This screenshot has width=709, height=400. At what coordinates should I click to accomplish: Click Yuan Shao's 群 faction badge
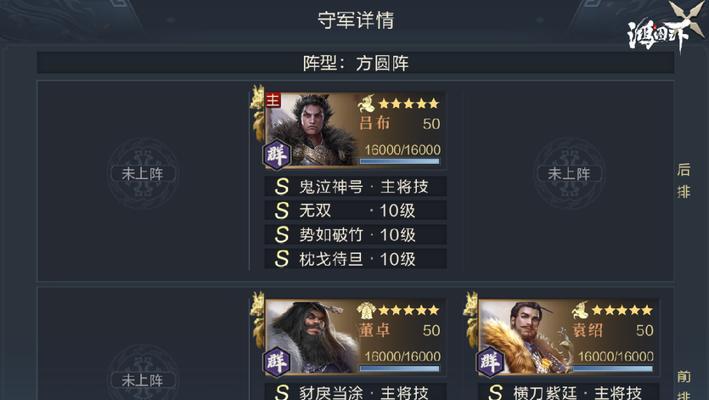point(491,361)
